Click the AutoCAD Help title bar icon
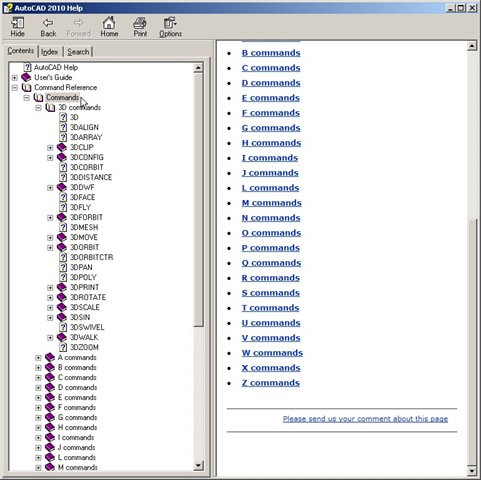Image resolution: width=481 pixels, height=480 pixels. pyautogui.click(x=8, y=8)
